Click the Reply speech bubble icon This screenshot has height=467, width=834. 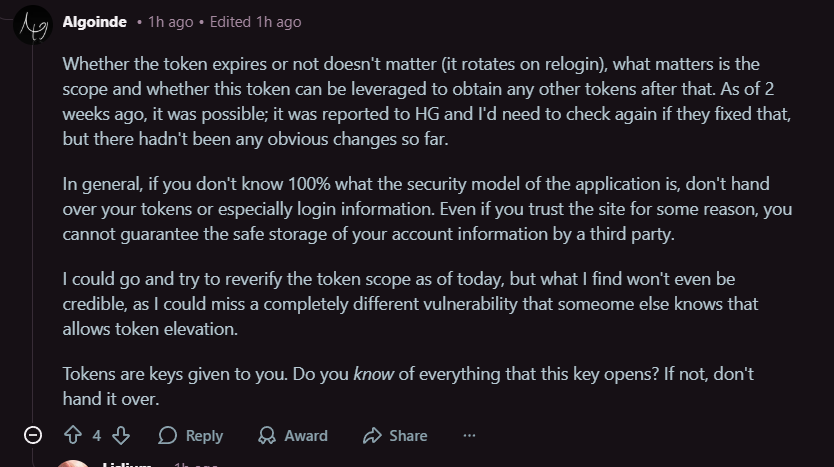tap(168, 435)
